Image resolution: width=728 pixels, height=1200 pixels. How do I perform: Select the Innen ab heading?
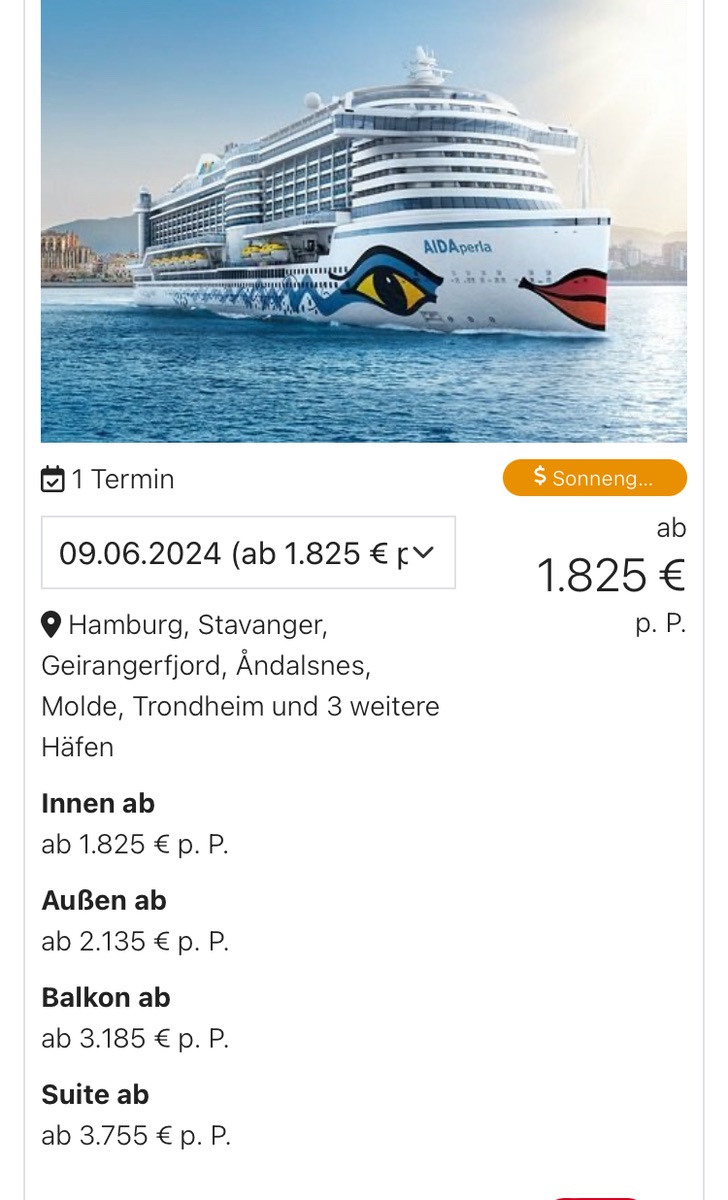click(98, 803)
